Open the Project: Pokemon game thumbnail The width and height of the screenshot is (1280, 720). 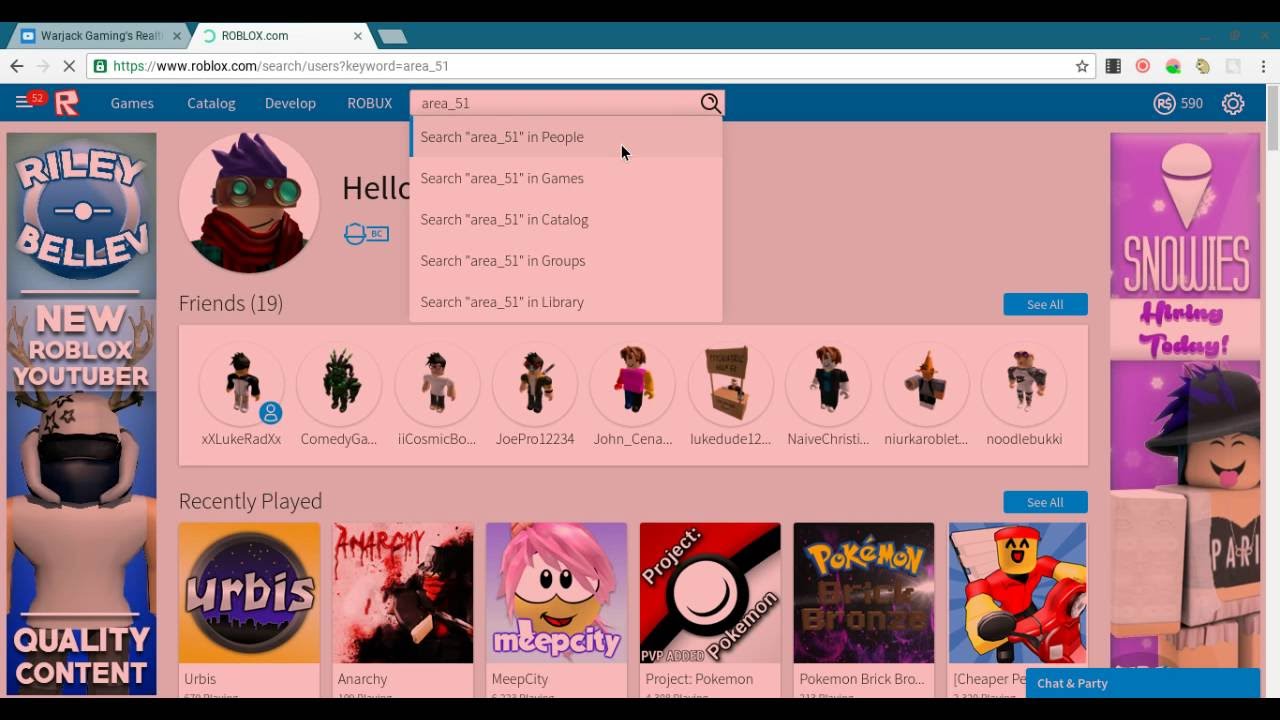(710, 593)
